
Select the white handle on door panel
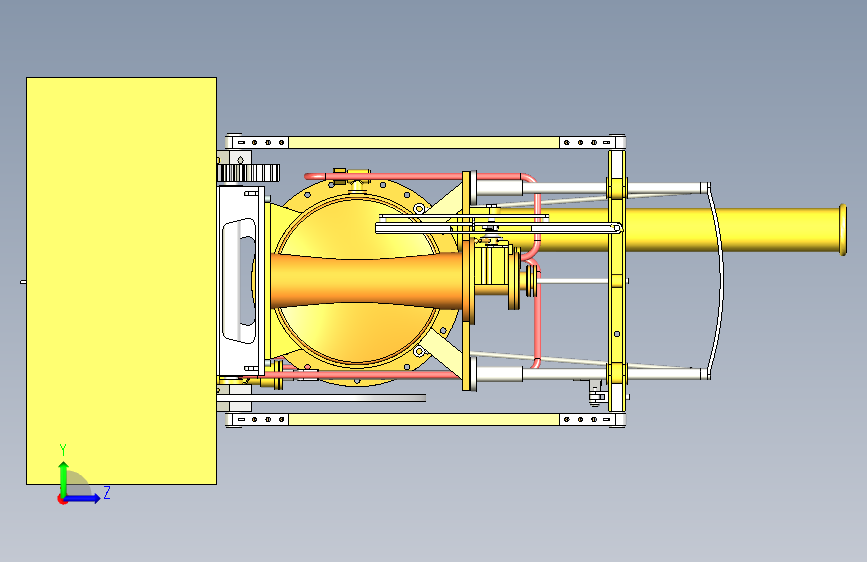point(239,280)
